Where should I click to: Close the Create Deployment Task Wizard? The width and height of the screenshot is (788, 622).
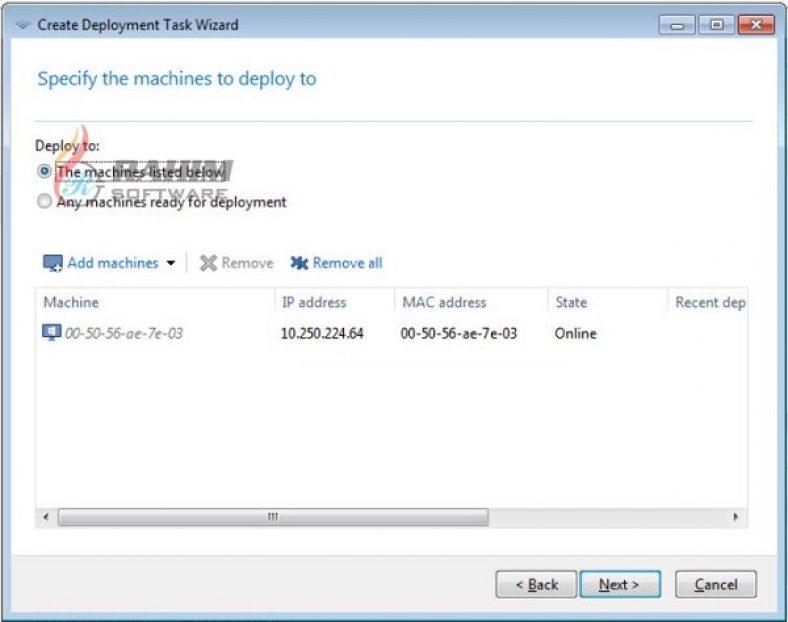(x=756, y=25)
